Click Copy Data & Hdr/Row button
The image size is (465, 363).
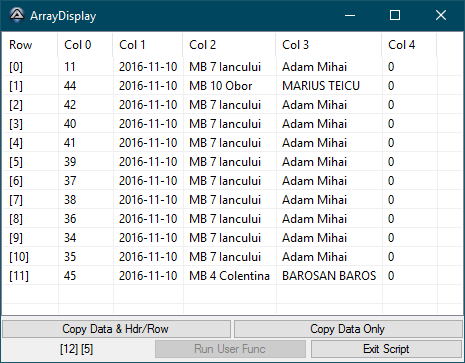[116, 329]
